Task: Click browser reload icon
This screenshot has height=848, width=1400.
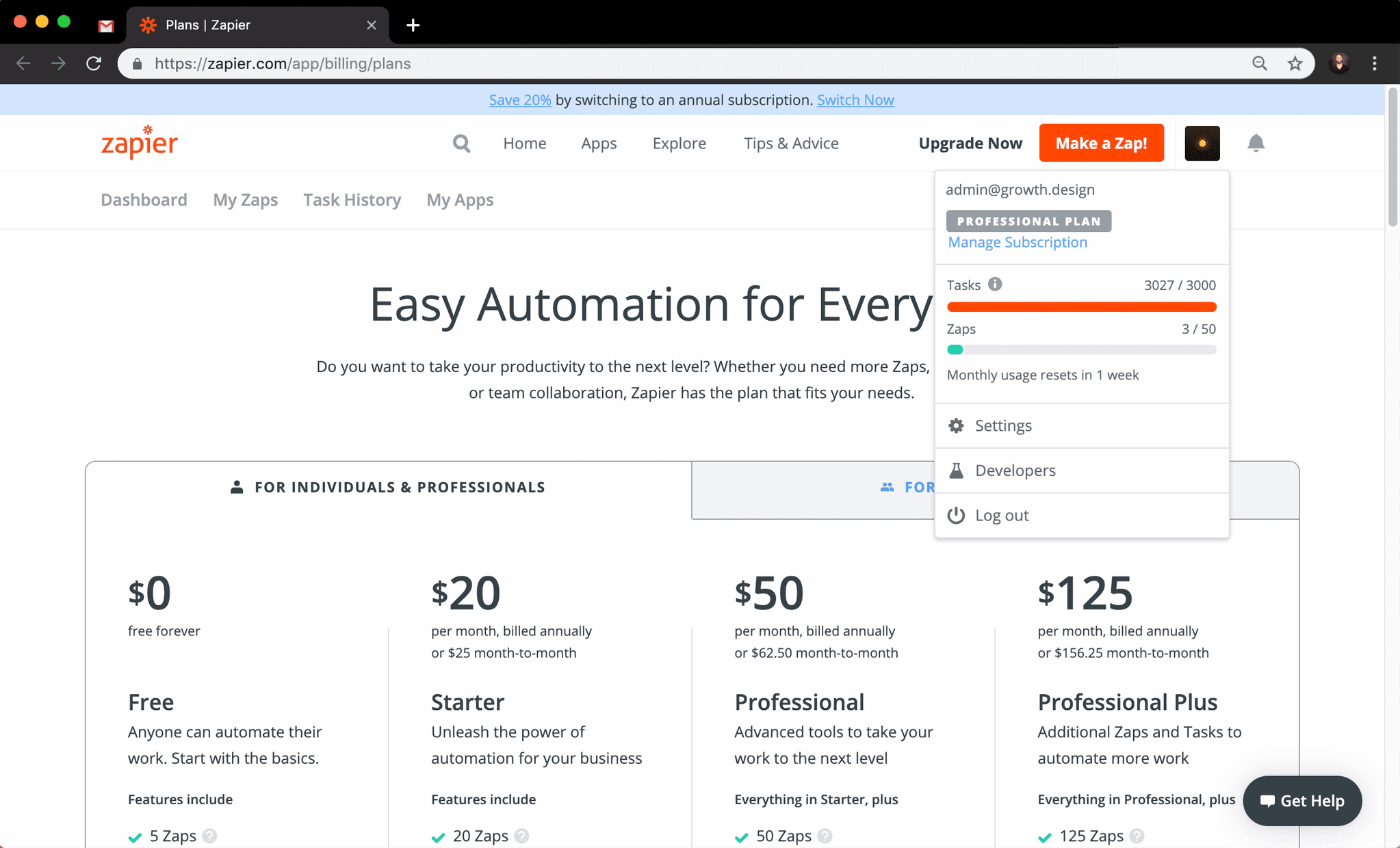Action: tap(94, 64)
